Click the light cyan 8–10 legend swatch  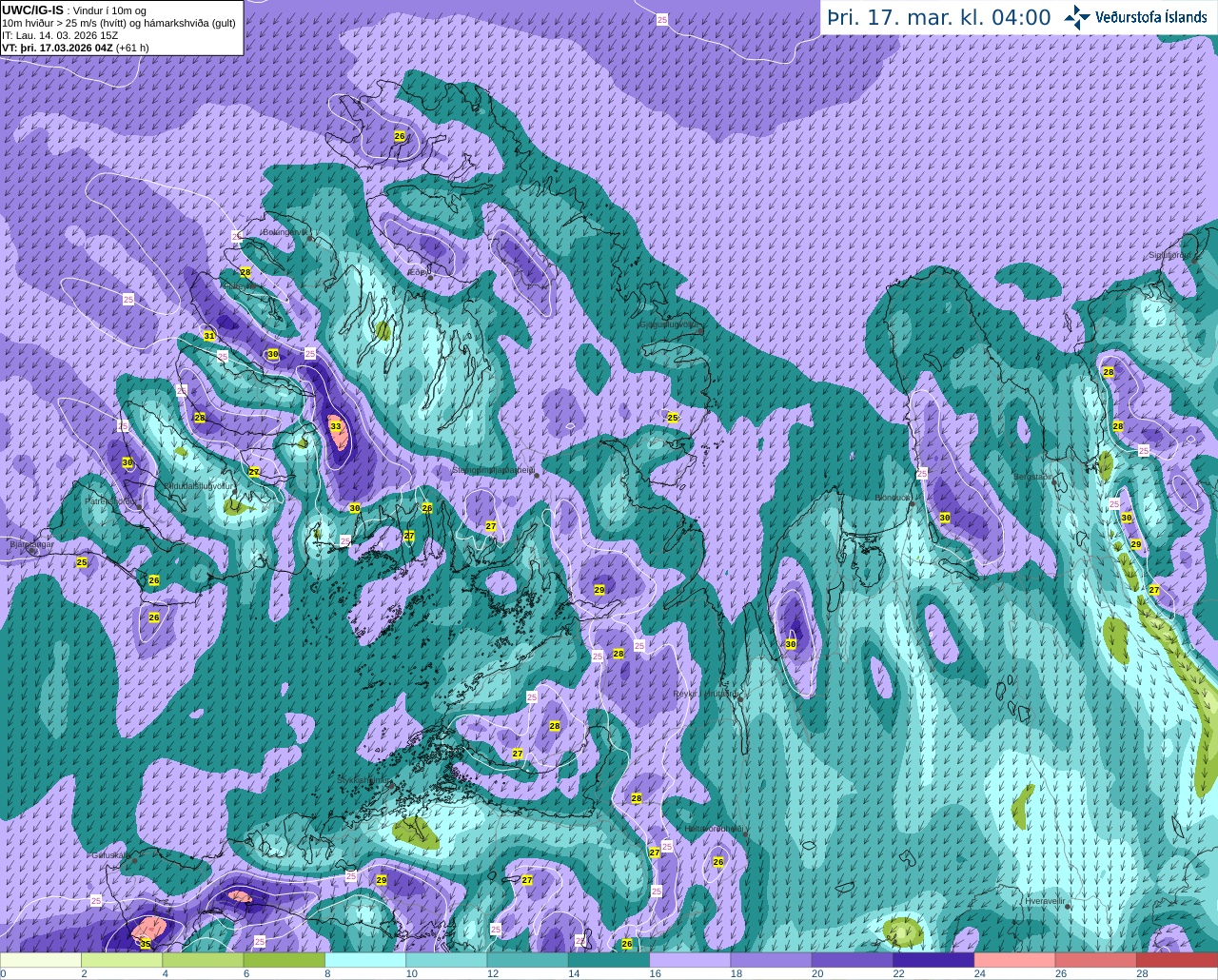[x=366, y=959]
